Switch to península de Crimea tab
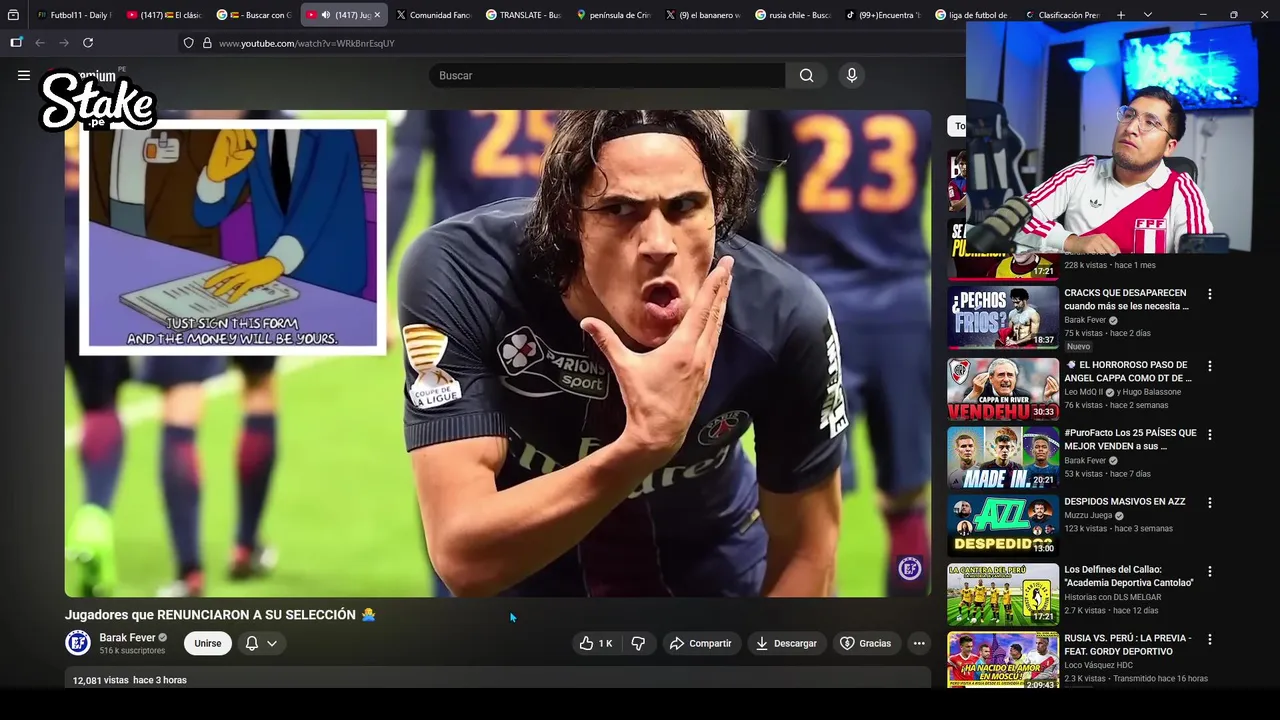This screenshot has height=720, width=1280. [x=613, y=15]
